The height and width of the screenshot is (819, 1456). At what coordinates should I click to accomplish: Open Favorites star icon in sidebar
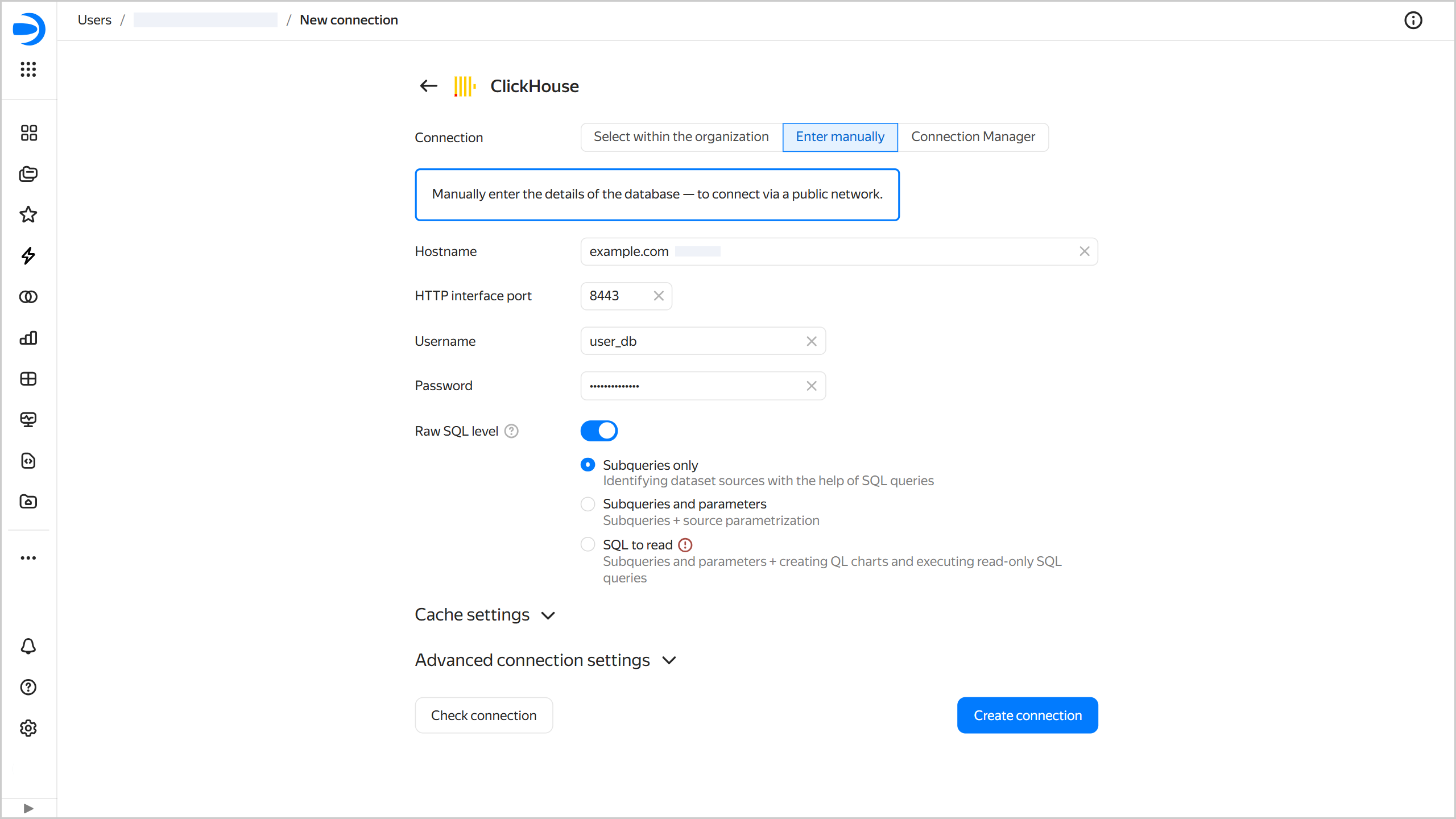click(28, 215)
